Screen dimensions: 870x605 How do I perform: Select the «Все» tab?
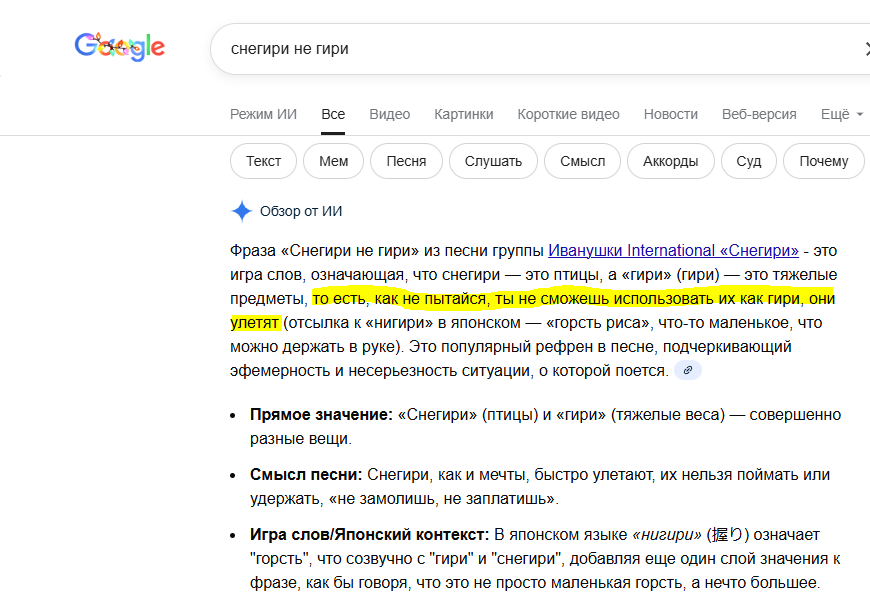333,114
